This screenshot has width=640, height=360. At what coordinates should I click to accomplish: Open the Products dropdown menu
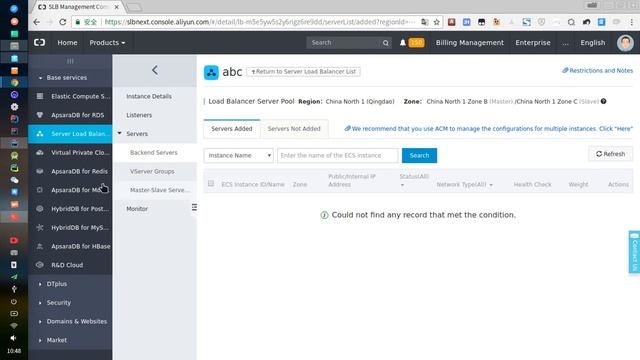pos(107,43)
